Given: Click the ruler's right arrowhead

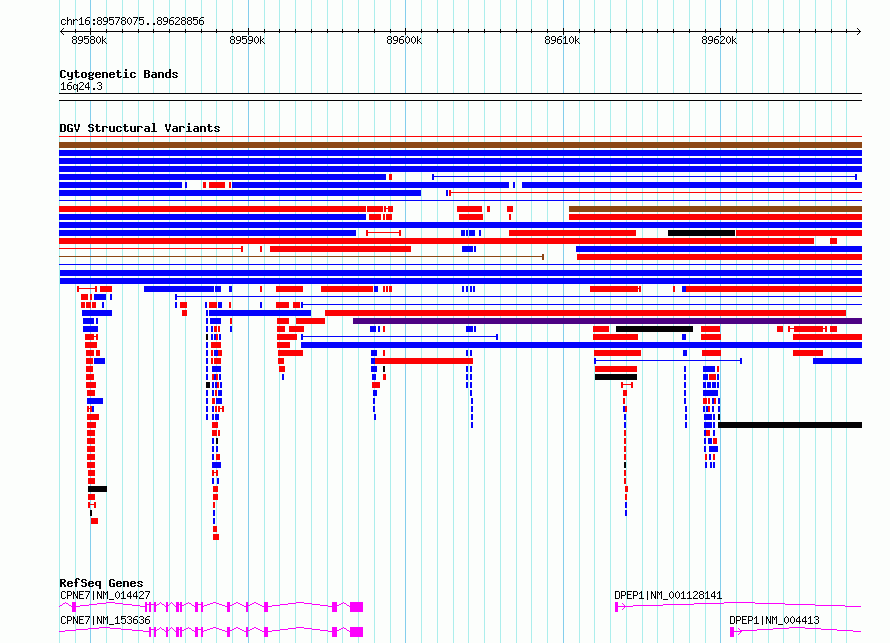Looking at the screenshot, I should click(859, 32).
